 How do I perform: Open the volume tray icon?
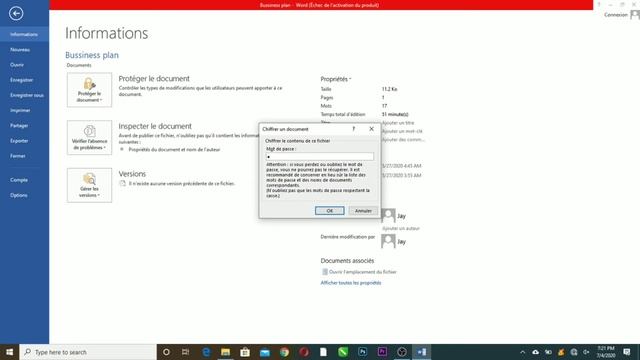click(586, 352)
